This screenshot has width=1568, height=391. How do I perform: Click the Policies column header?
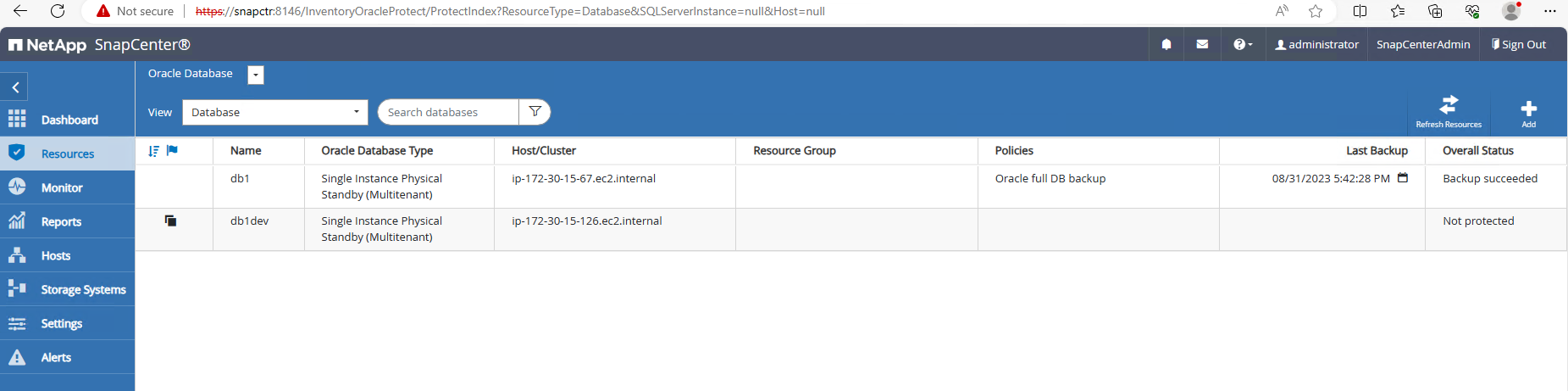[1014, 150]
